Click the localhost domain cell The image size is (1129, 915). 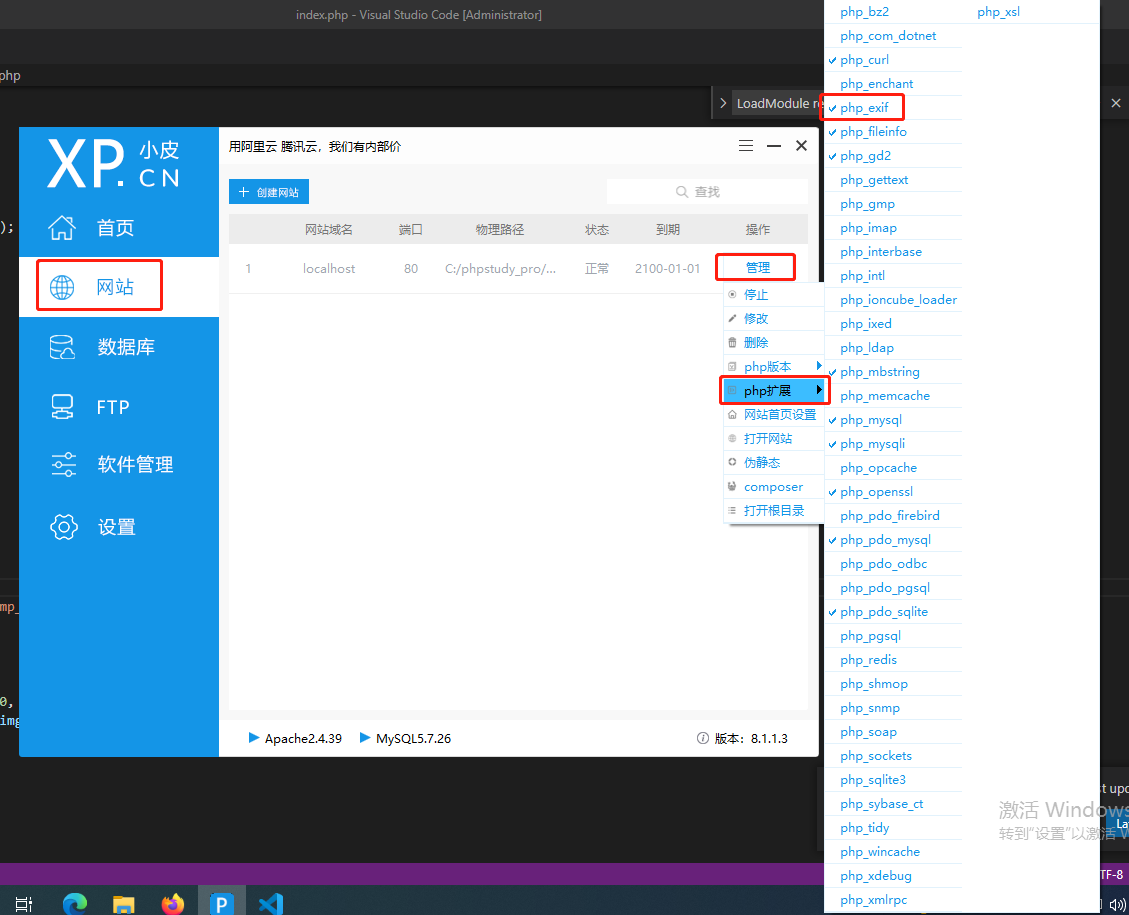click(328, 269)
